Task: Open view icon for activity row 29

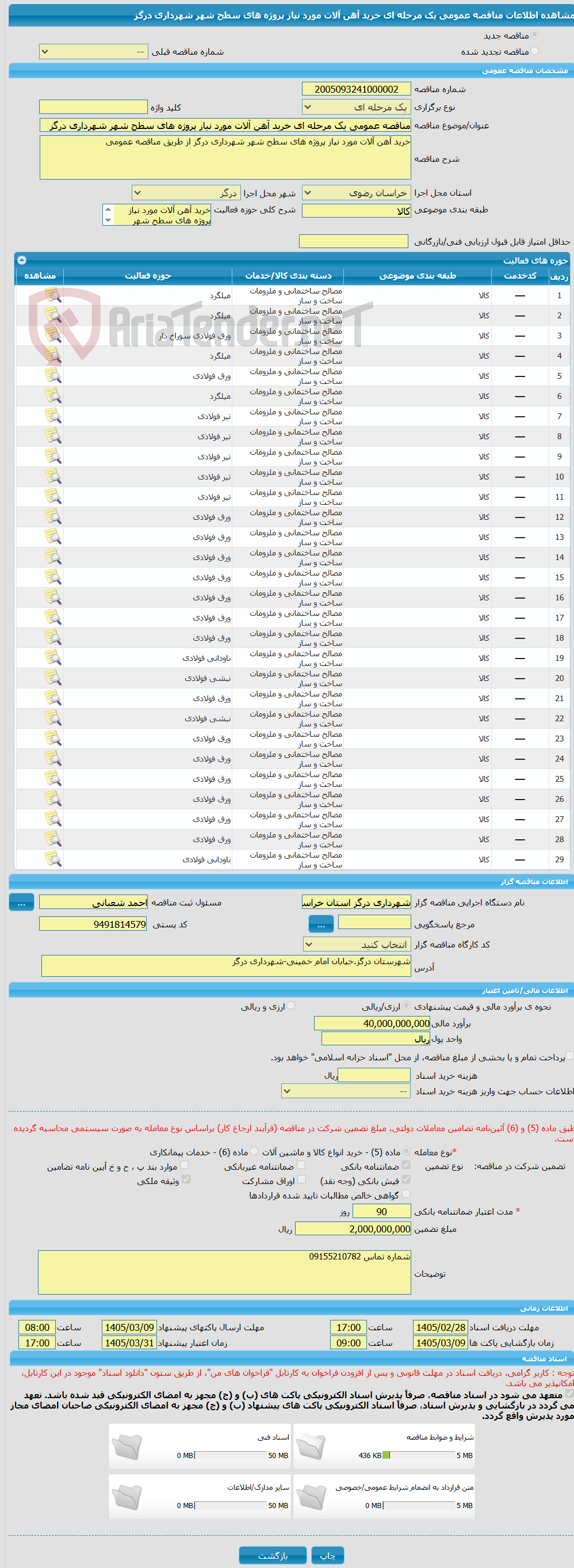Action: [53, 859]
